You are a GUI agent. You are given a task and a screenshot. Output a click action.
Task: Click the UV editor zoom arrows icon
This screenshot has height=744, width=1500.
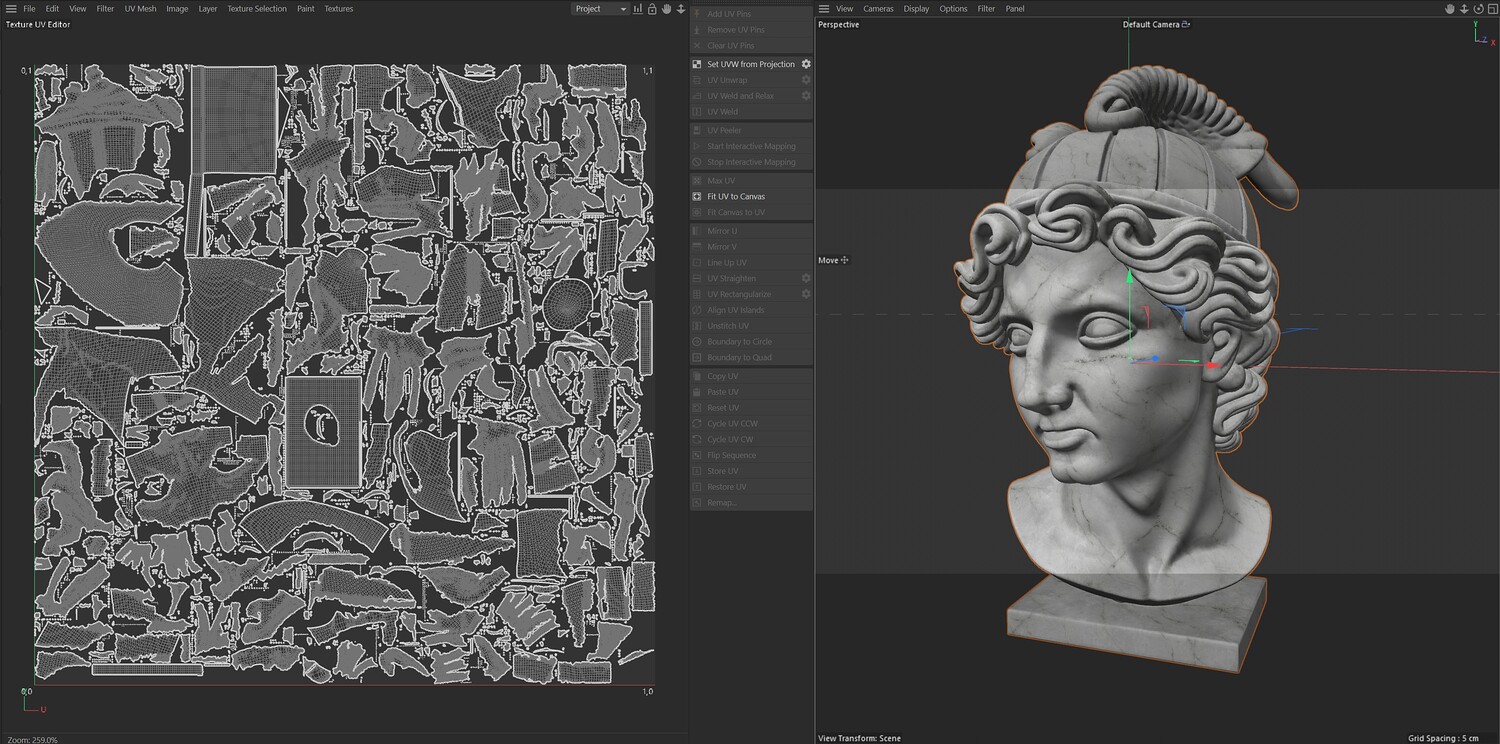coord(681,9)
